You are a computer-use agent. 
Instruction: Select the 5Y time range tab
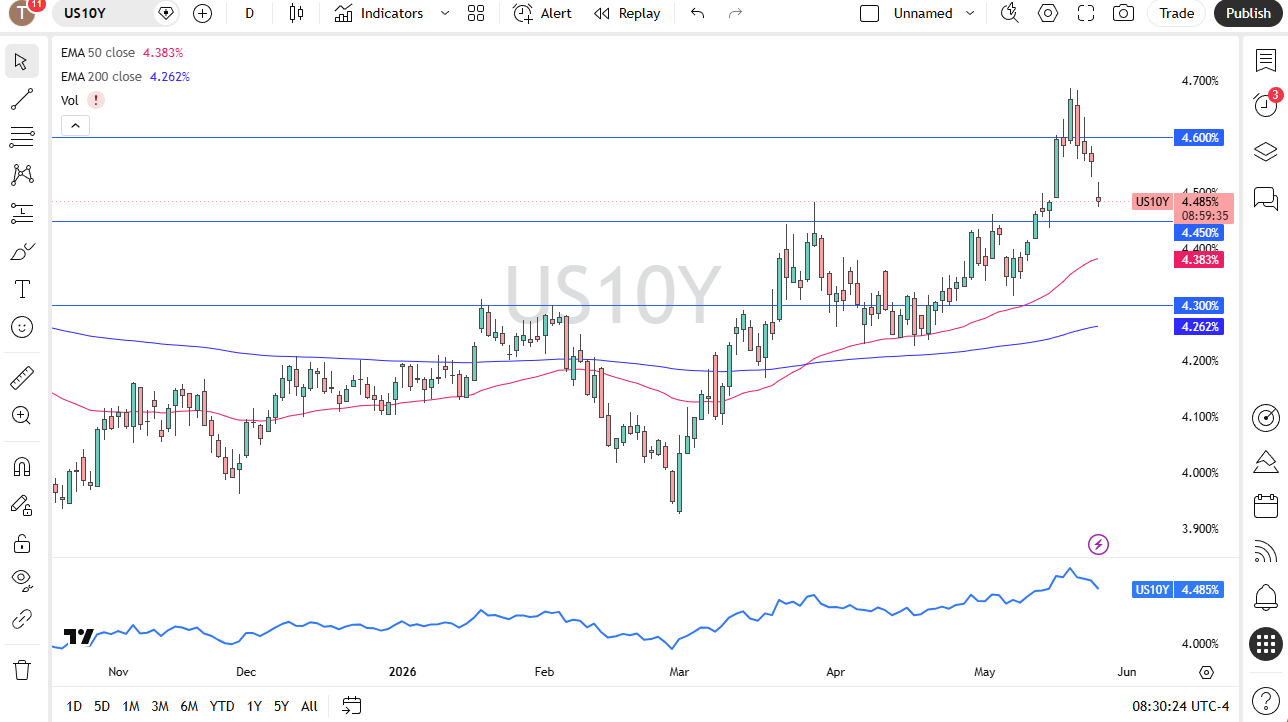[281, 706]
